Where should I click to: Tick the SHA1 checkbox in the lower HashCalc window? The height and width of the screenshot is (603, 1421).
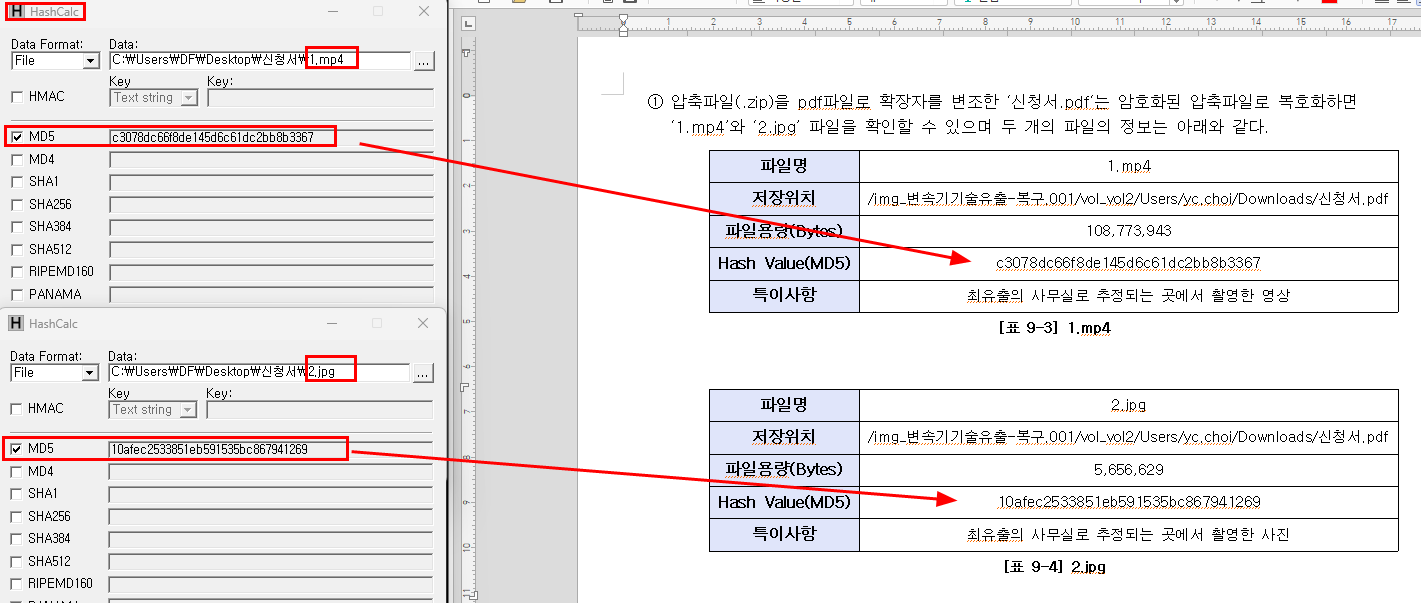tap(16, 494)
